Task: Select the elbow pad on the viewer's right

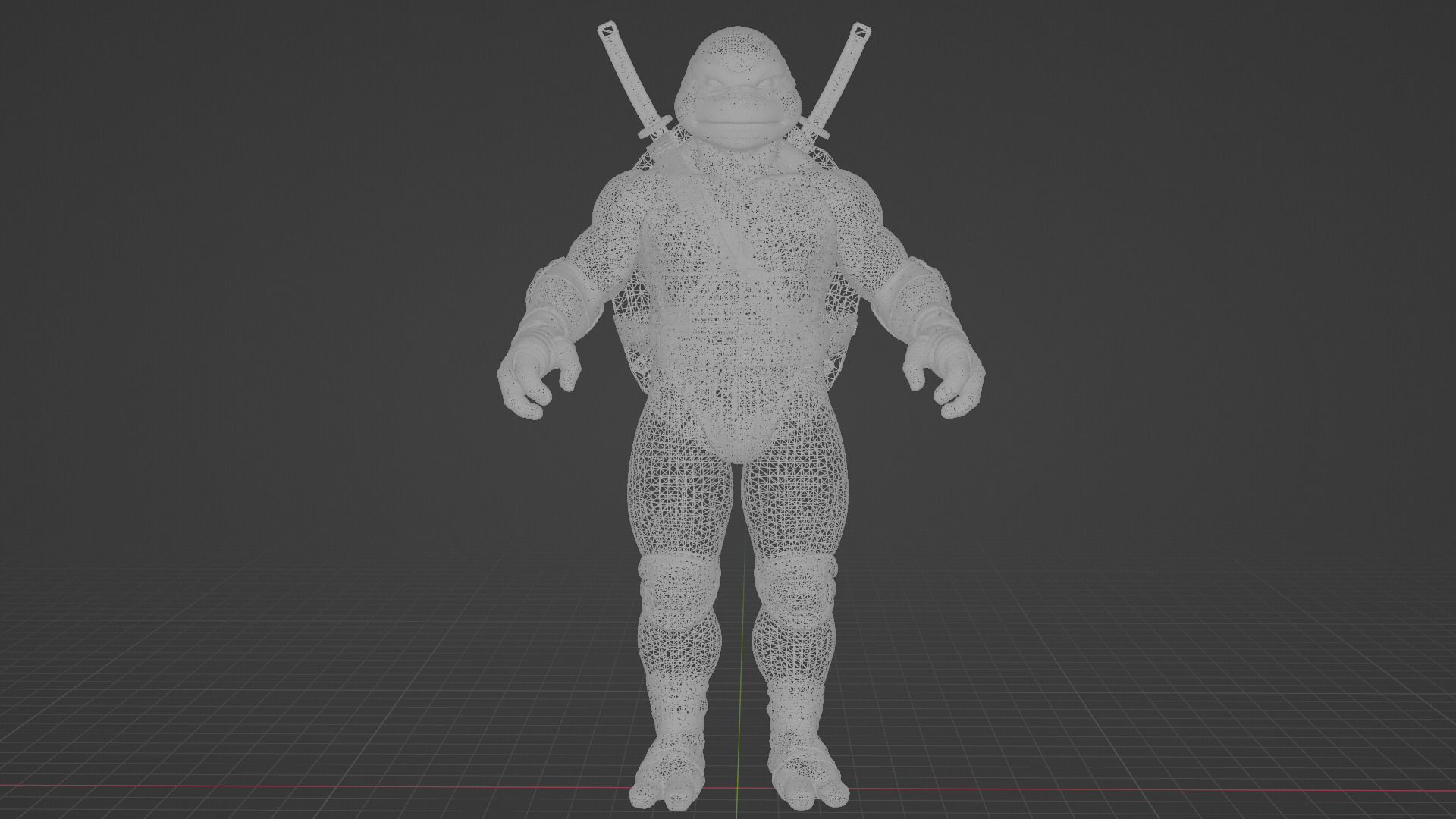Action: (912, 297)
